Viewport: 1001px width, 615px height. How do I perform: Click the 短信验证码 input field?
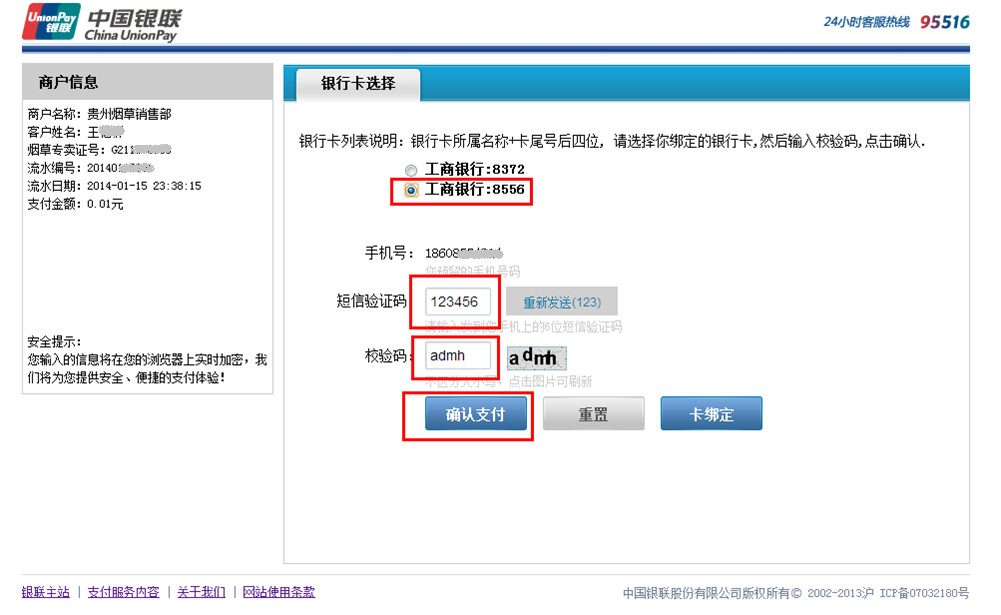coord(458,301)
